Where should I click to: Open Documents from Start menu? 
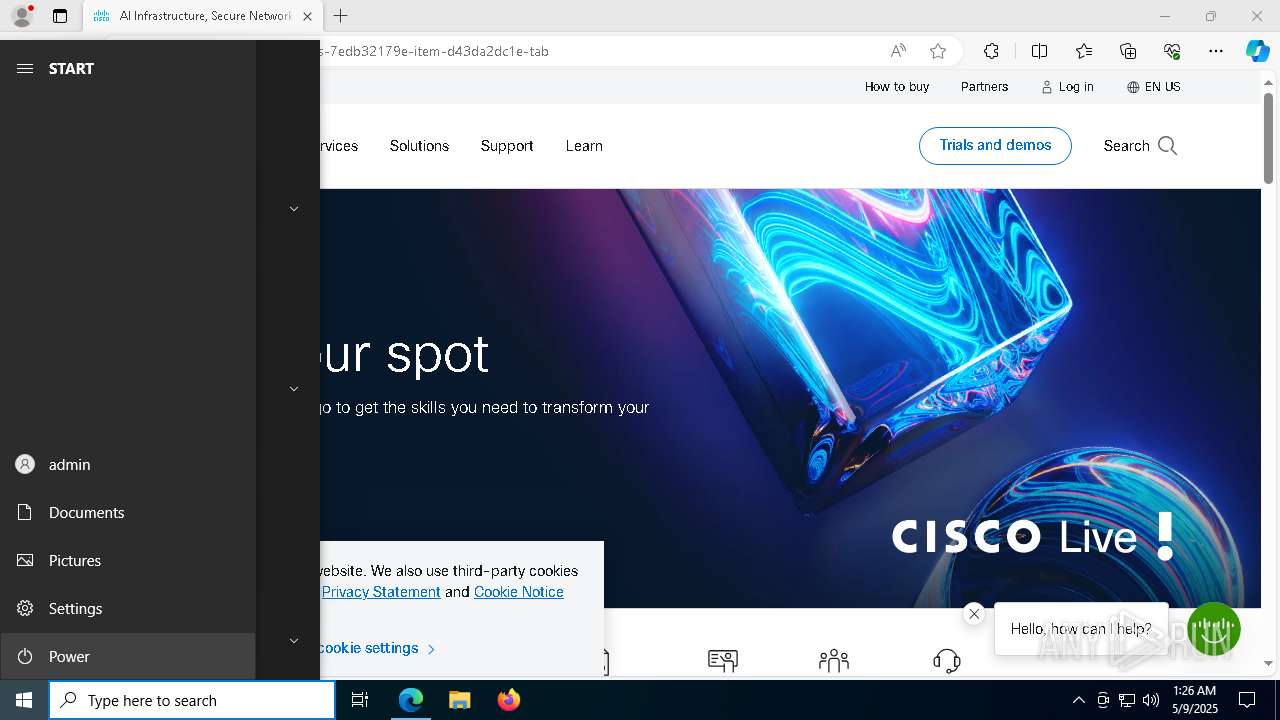tap(128, 512)
